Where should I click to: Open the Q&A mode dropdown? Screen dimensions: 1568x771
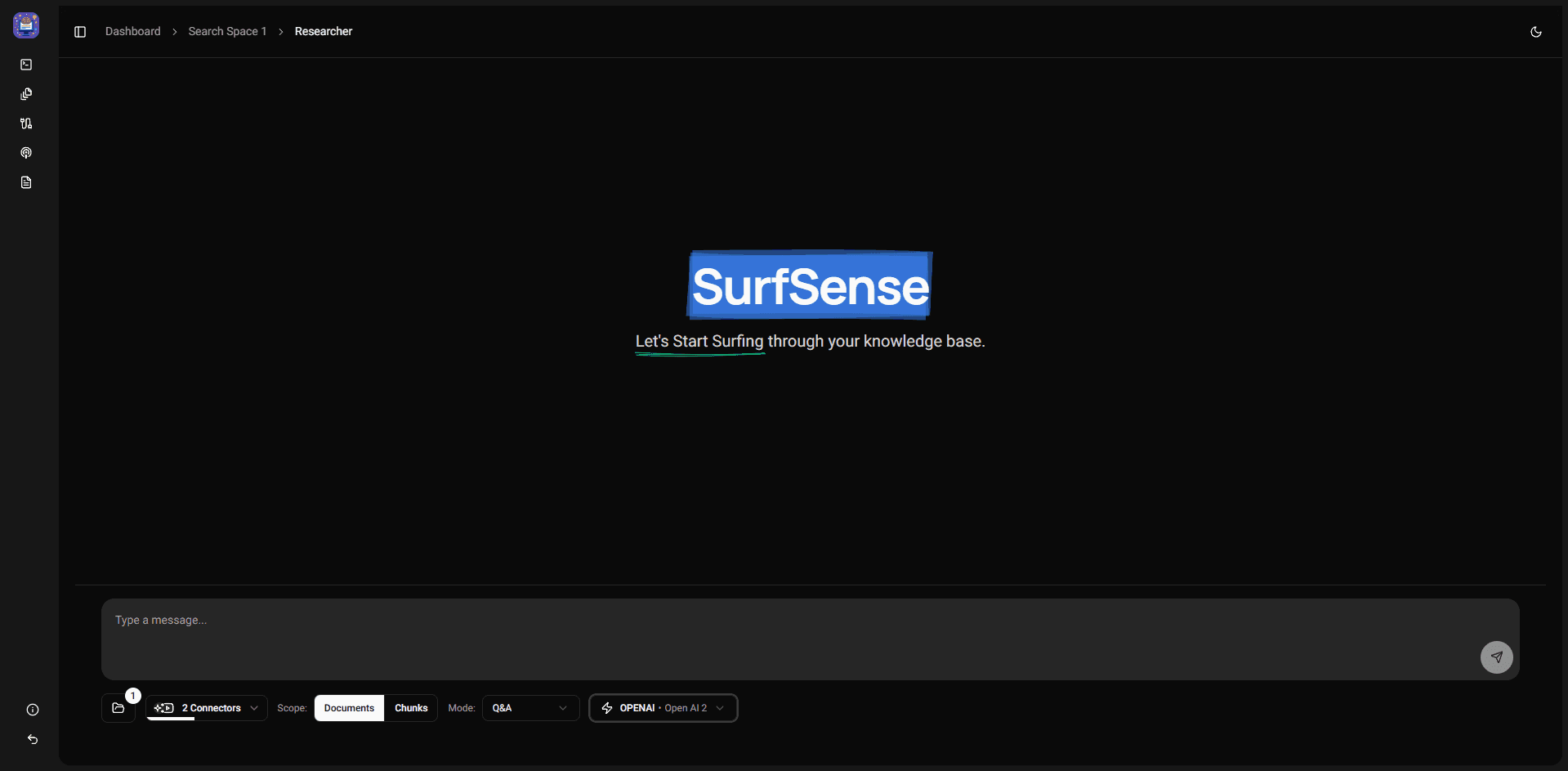tap(530, 708)
